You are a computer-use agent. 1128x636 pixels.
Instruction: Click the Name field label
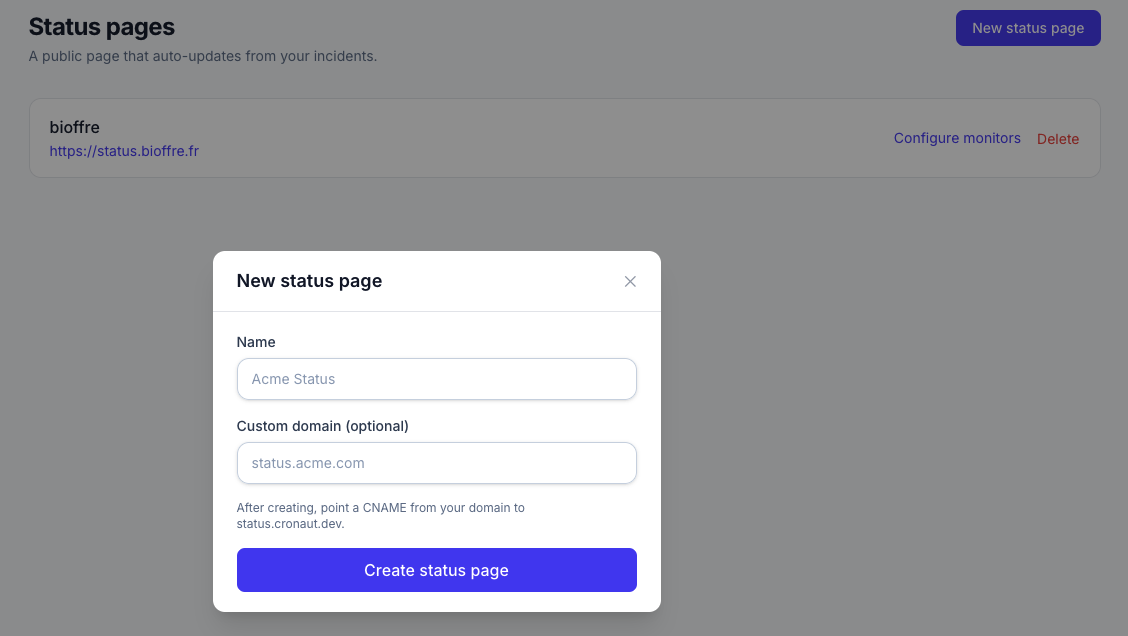point(256,342)
